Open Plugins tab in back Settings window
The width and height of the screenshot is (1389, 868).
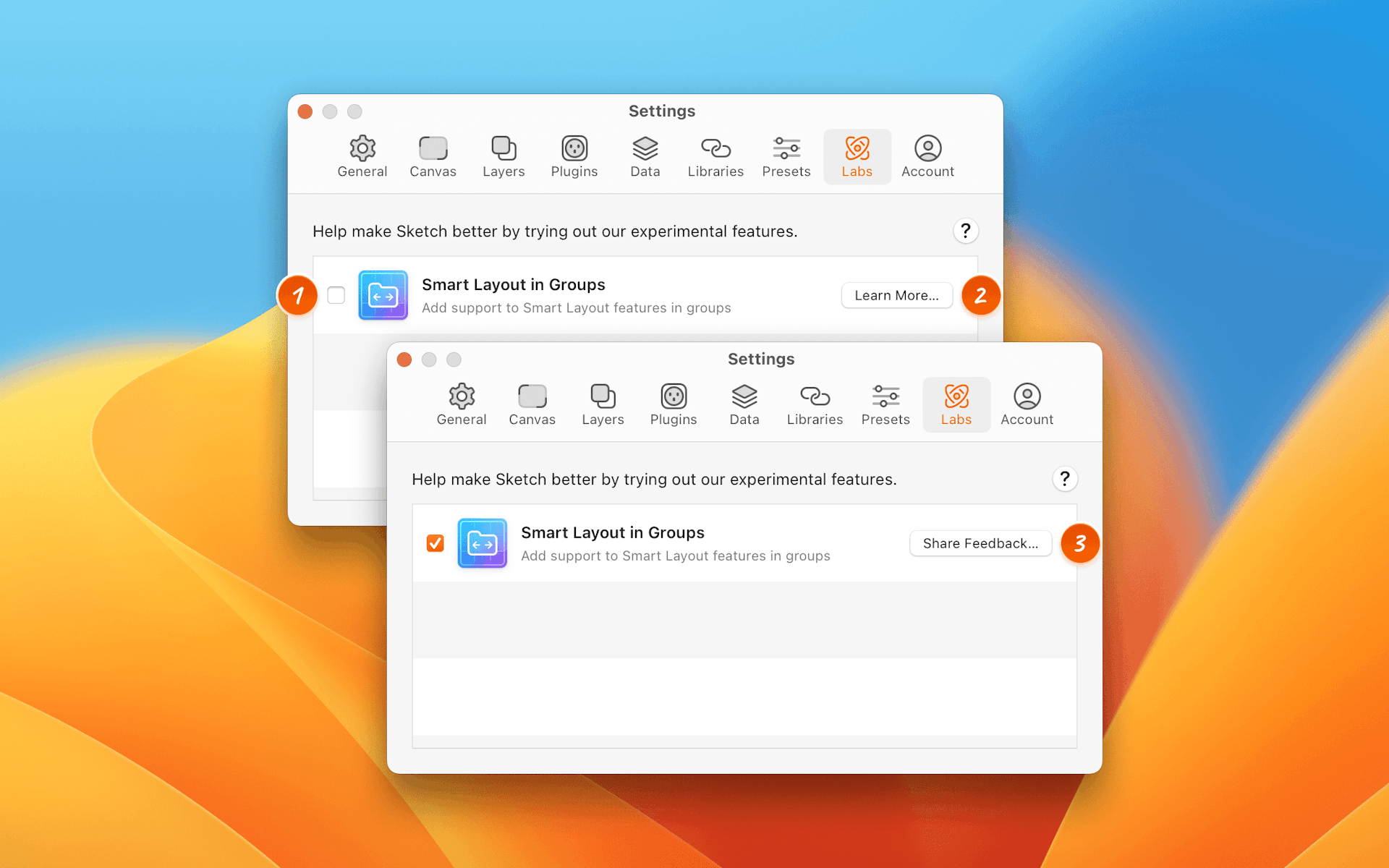click(x=574, y=157)
